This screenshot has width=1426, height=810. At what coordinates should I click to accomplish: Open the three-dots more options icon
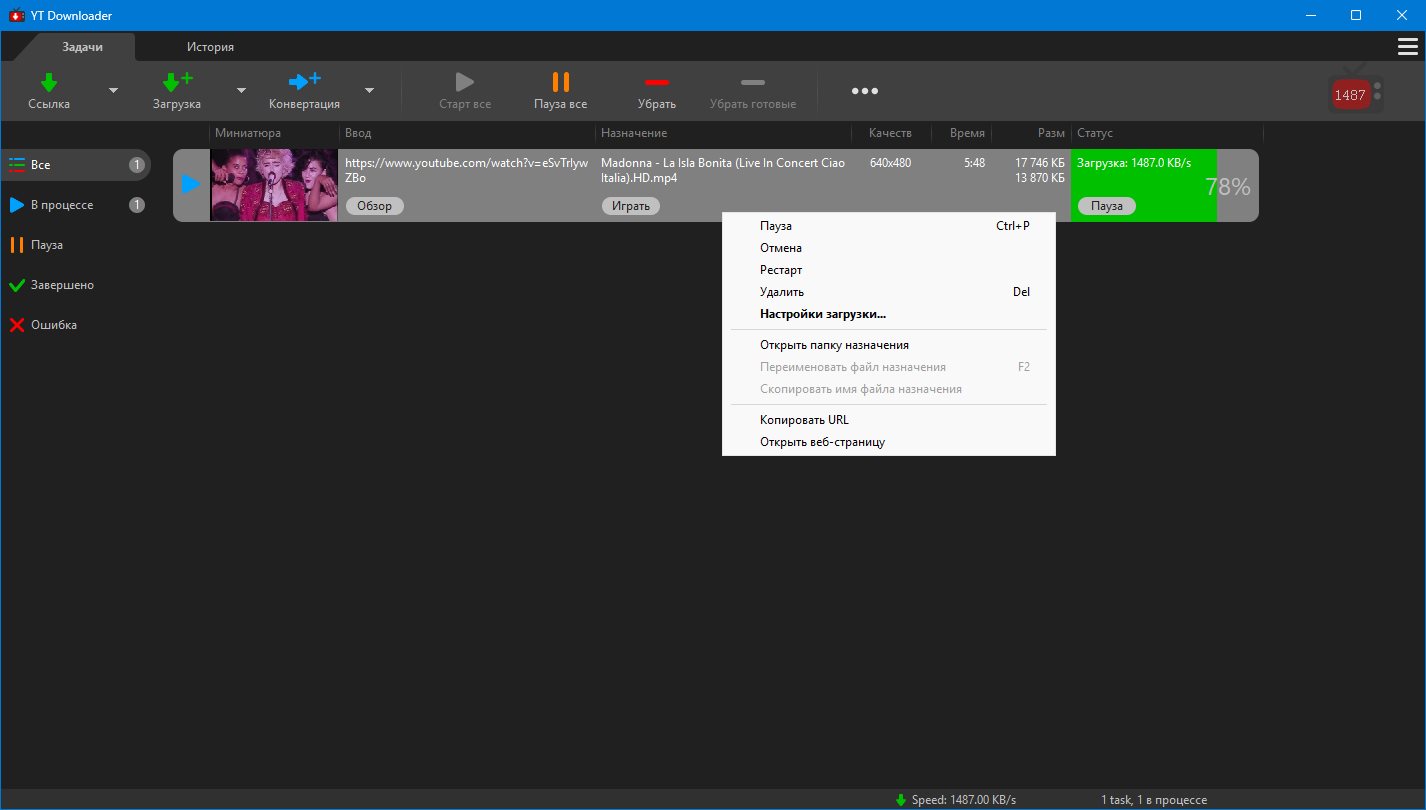[x=865, y=91]
